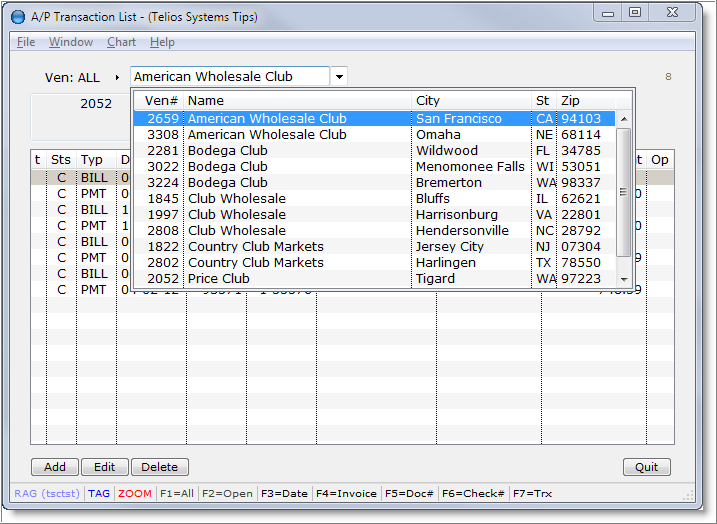Select Price Club vendor 2052
This screenshot has height=524, width=717.
click(300, 279)
